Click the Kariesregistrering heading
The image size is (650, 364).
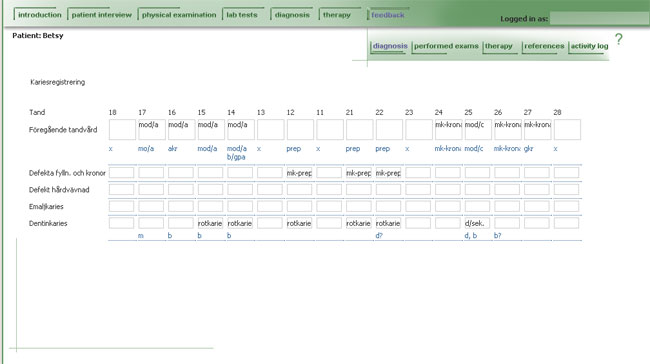58,82
